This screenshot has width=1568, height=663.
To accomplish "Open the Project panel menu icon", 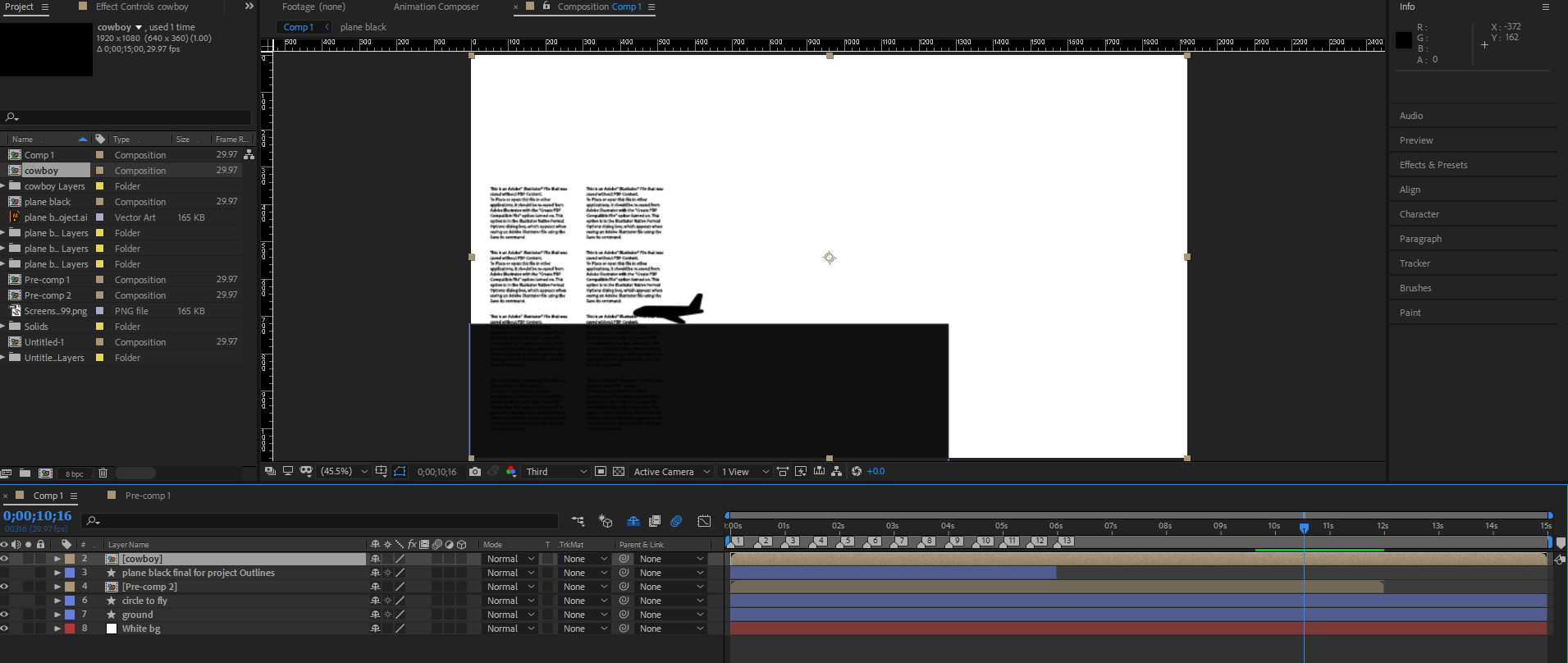I will pyautogui.click(x=45, y=7).
